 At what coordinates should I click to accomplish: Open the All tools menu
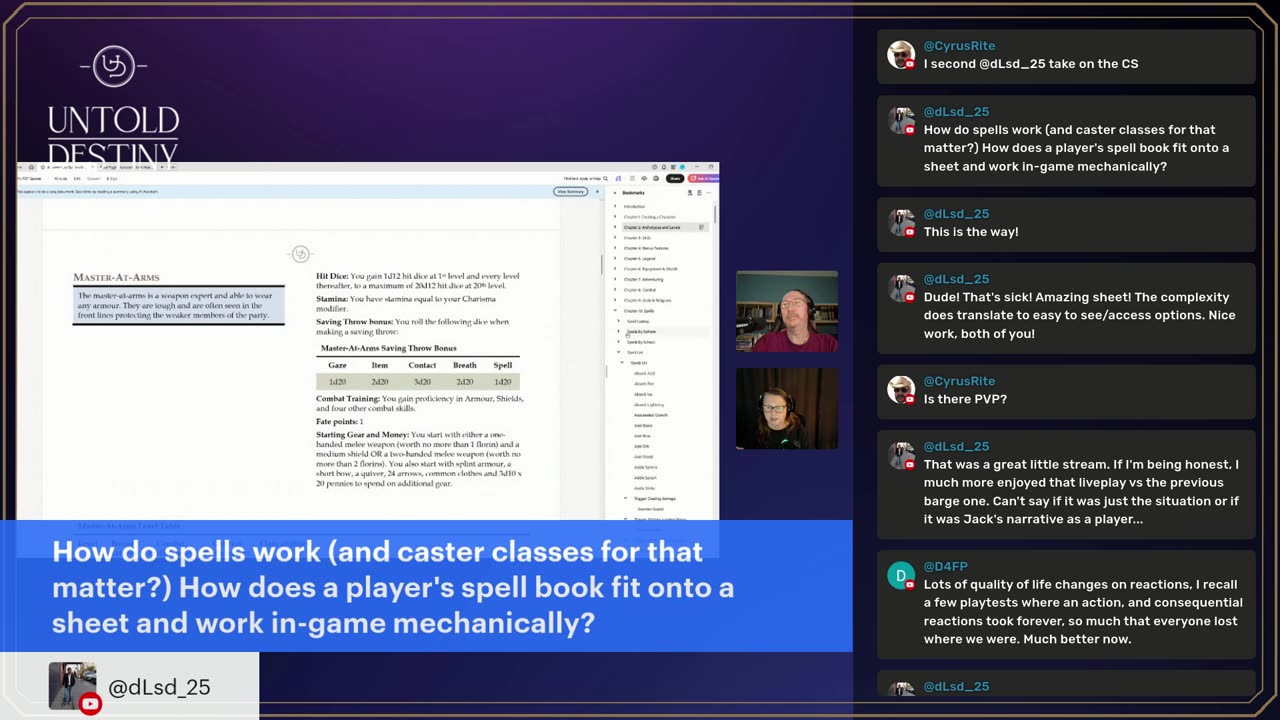pyautogui.click(x=61, y=178)
